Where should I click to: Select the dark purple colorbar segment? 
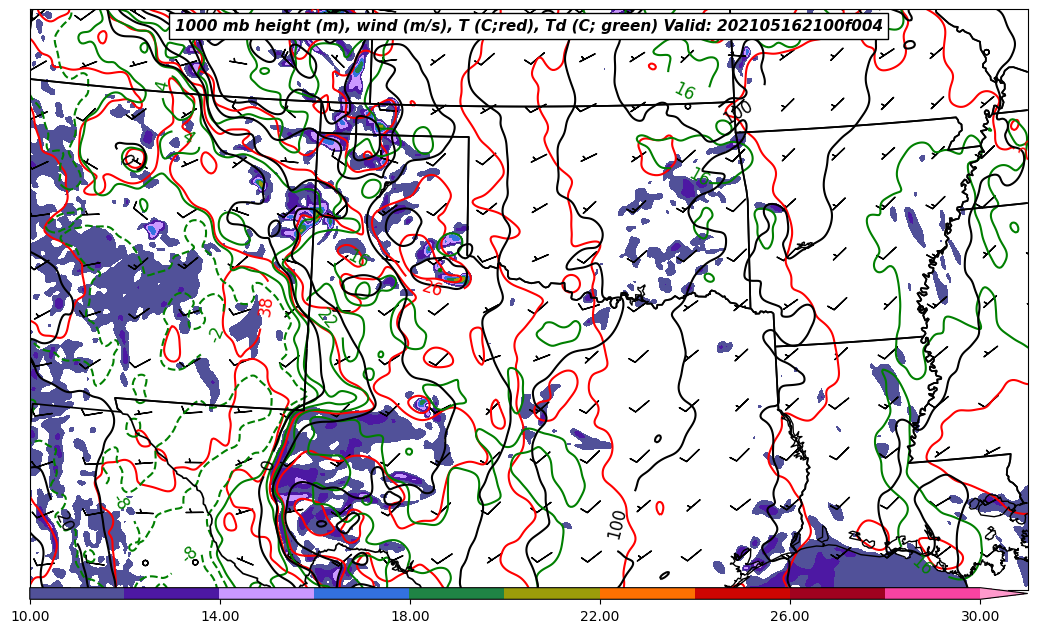pos(171,593)
